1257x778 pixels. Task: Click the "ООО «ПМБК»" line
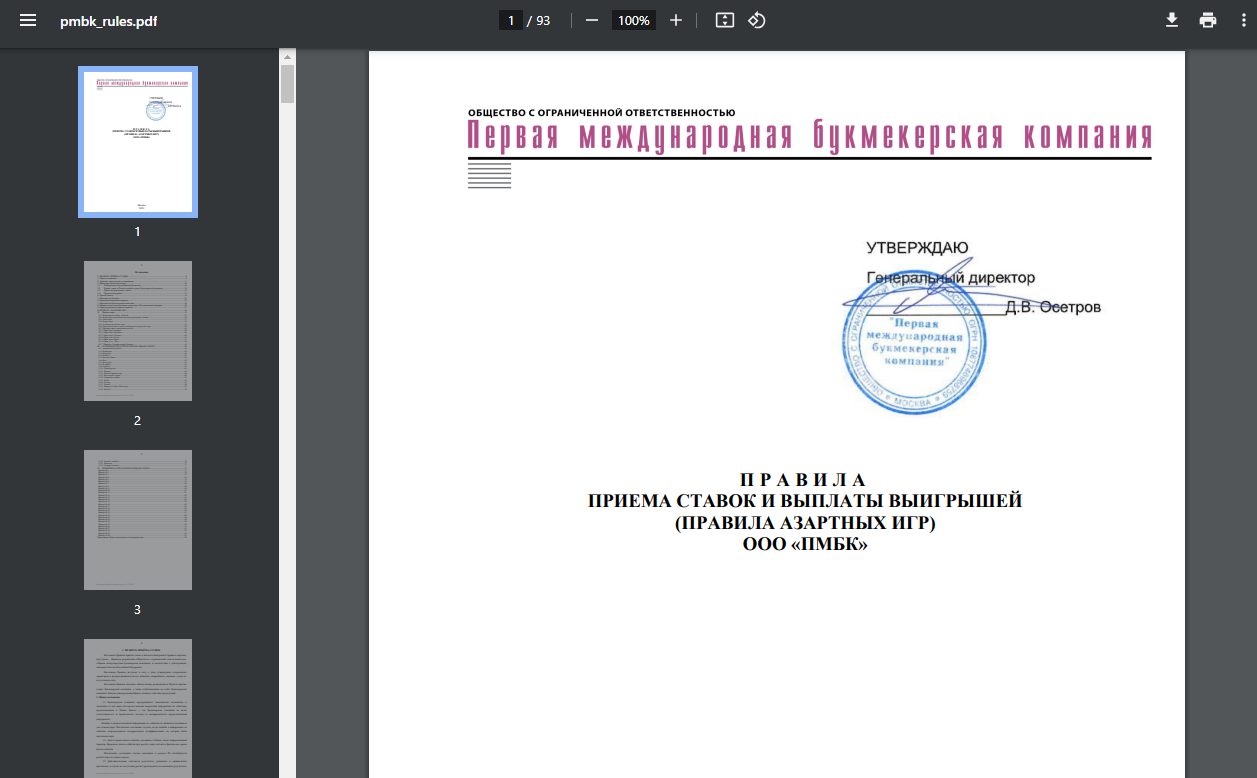pyautogui.click(x=805, y=545)
